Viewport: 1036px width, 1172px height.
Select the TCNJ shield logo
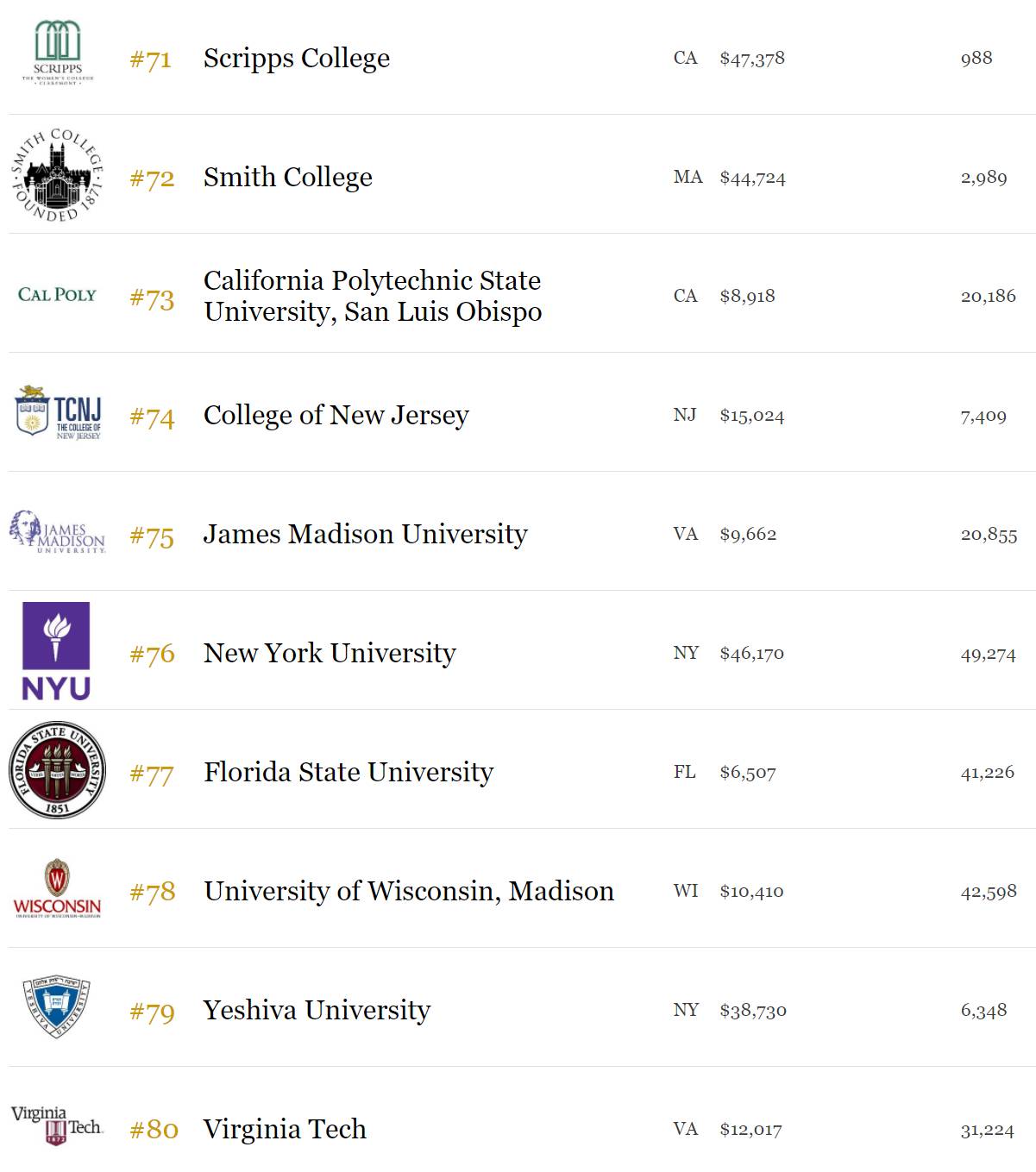[58, 413]
